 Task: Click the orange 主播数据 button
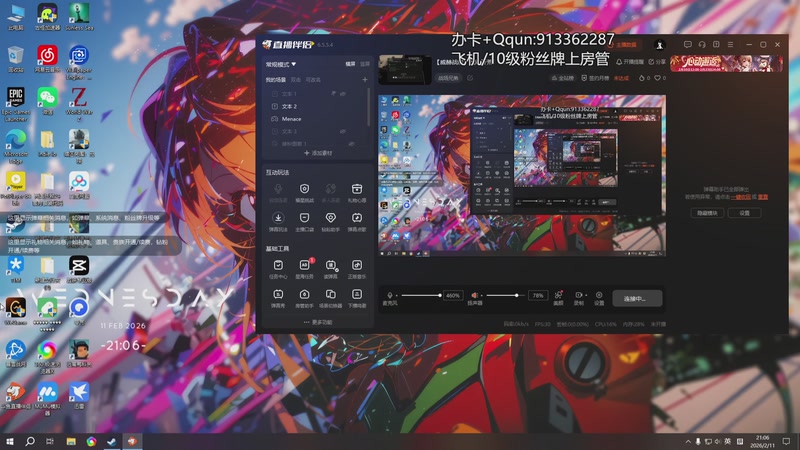(622, 45)
